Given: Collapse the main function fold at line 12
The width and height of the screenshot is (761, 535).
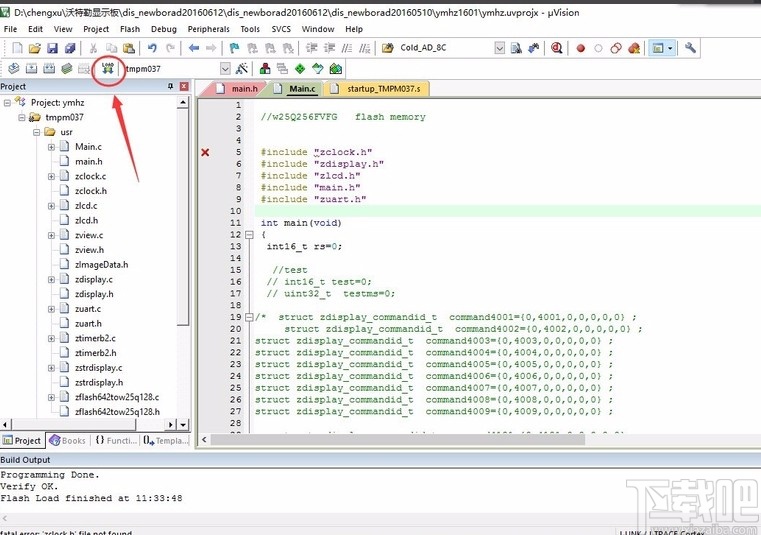Looking at the screenshot, I should click(x=249, y=235).
